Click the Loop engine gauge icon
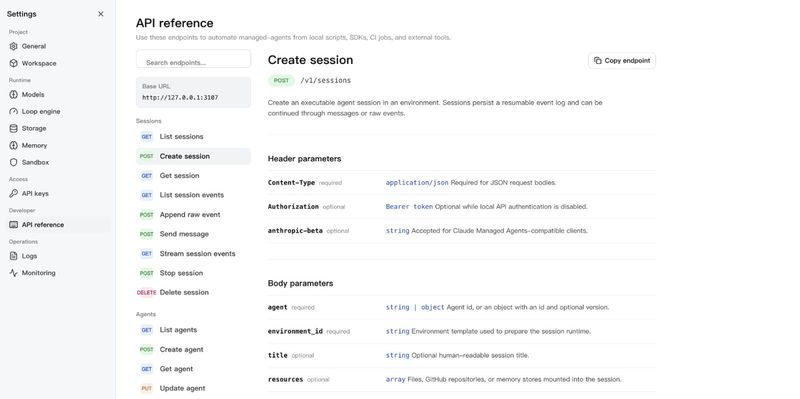The image size is (800, 399). coord(13,111)
